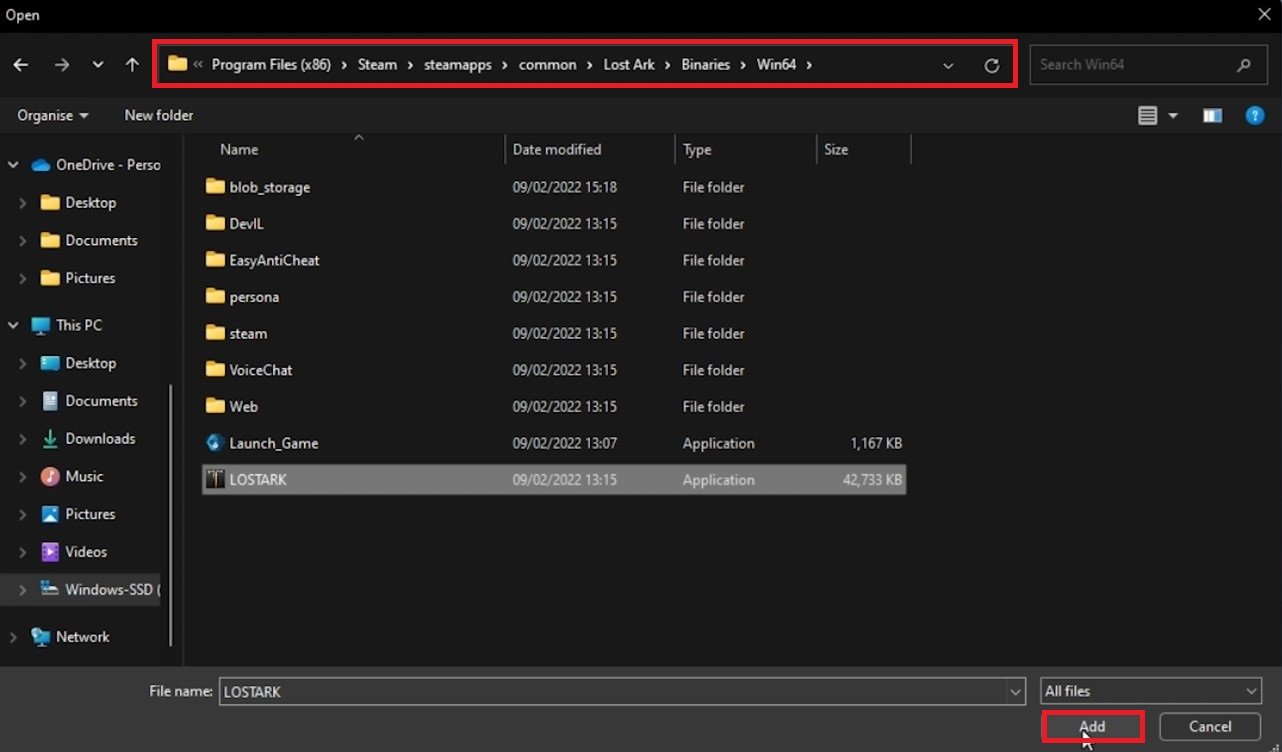1282x752 pixels.
Task: Click the Add button
Action: tap(1092, 727)
